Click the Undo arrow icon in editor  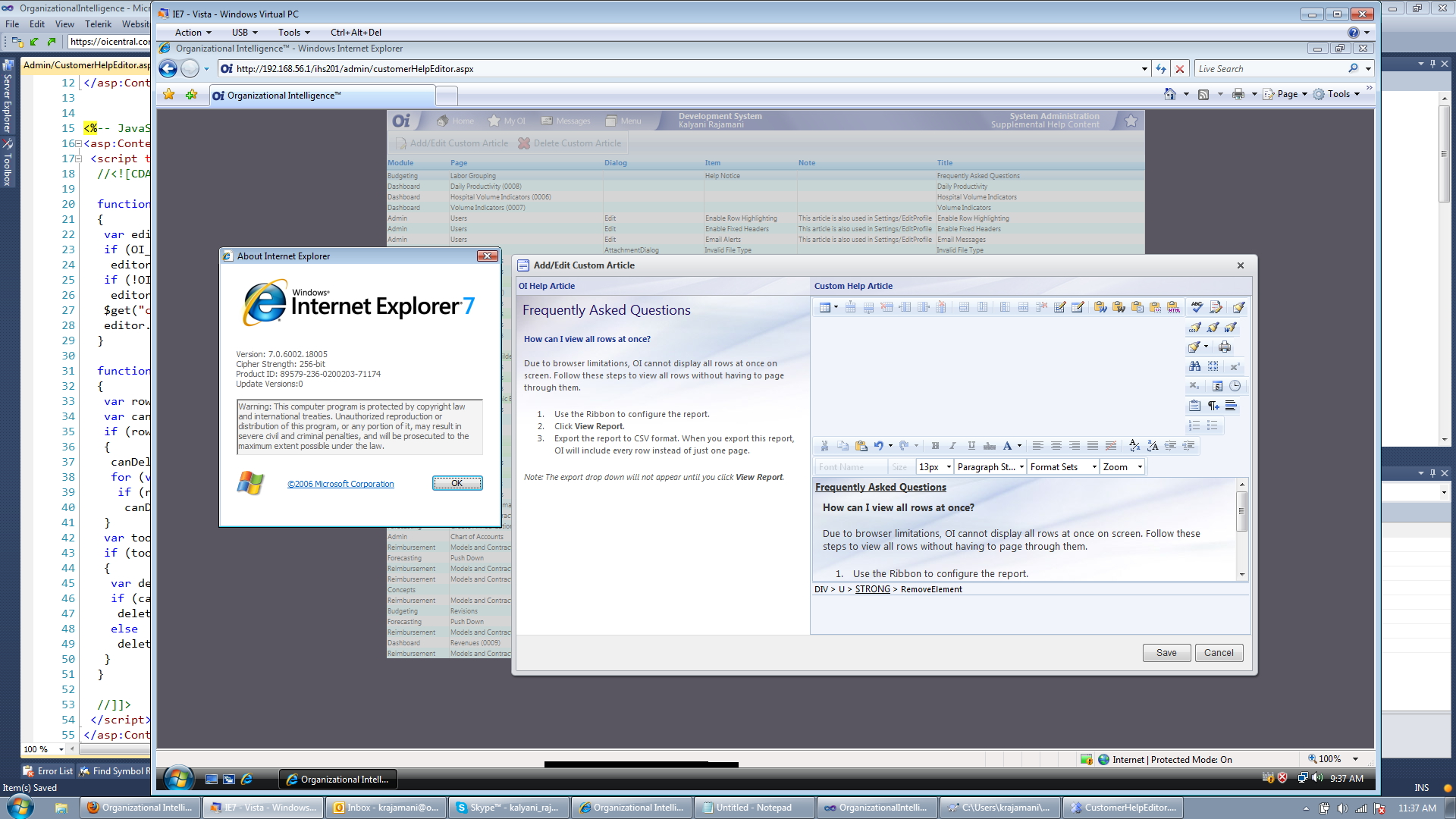[878, 446]
